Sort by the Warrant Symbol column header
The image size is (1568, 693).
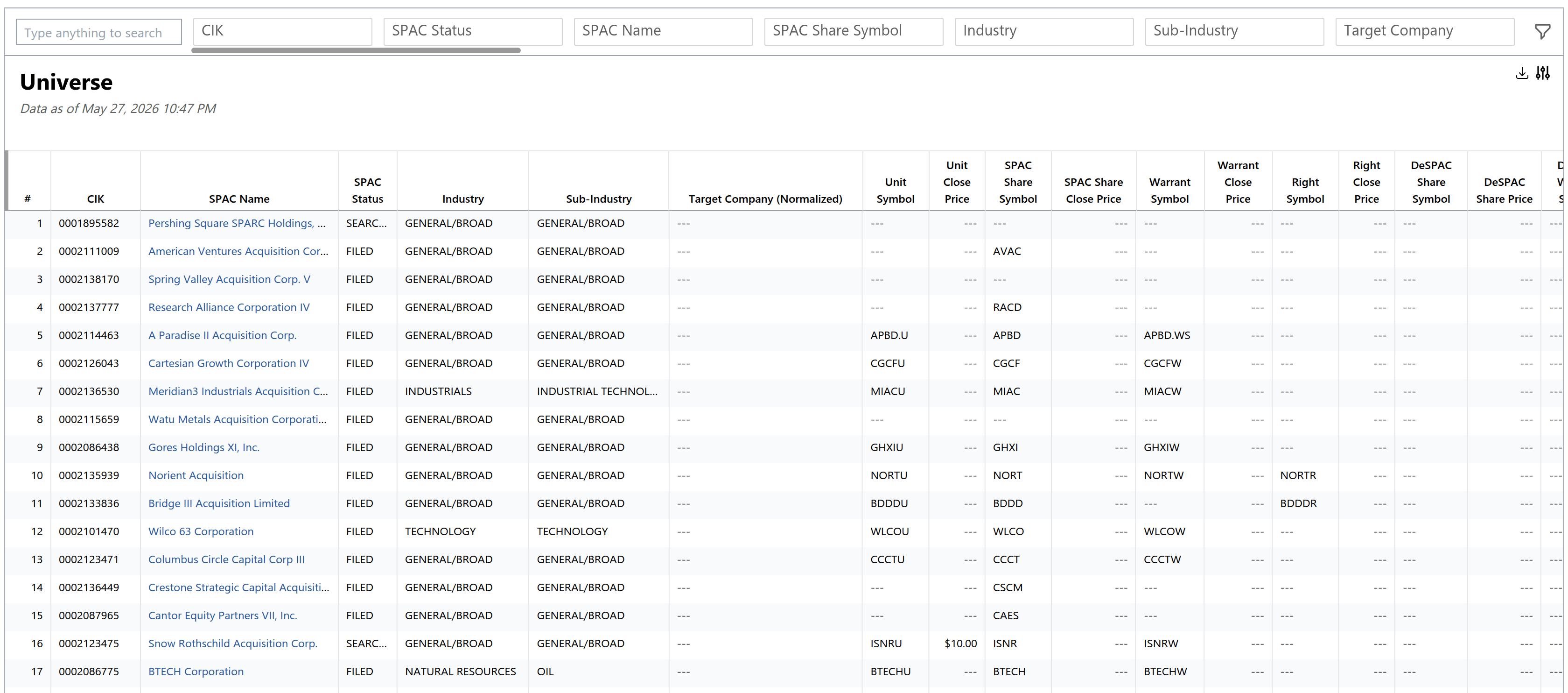point(1169,191)
